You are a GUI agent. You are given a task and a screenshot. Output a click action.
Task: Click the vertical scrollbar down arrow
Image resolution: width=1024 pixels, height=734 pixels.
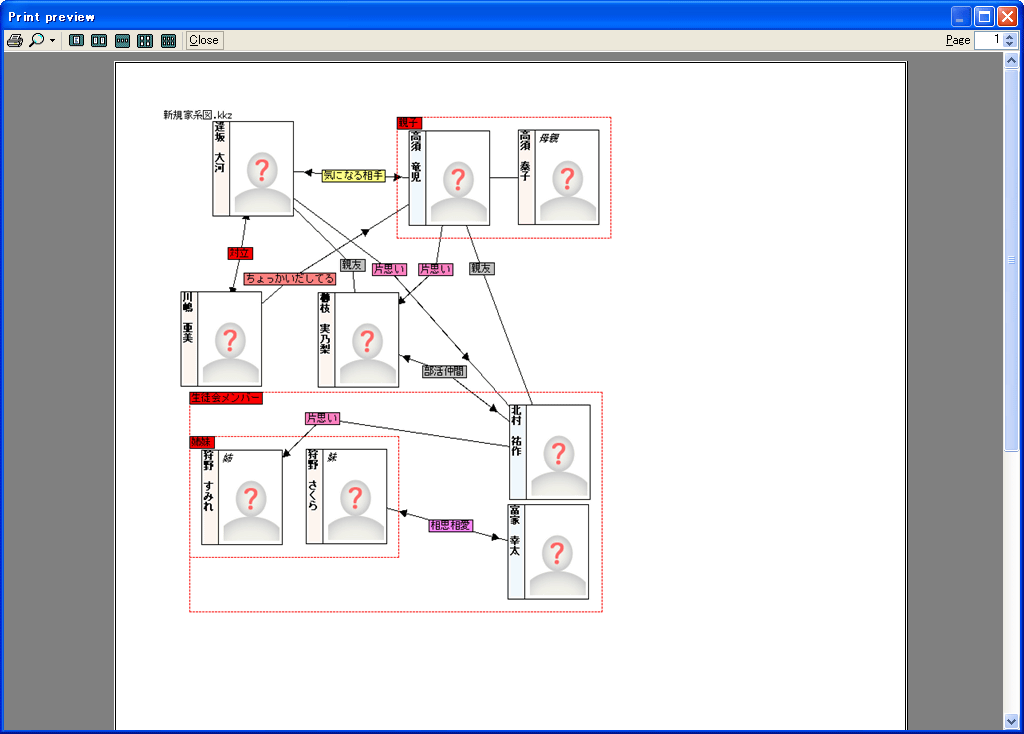1011,721
